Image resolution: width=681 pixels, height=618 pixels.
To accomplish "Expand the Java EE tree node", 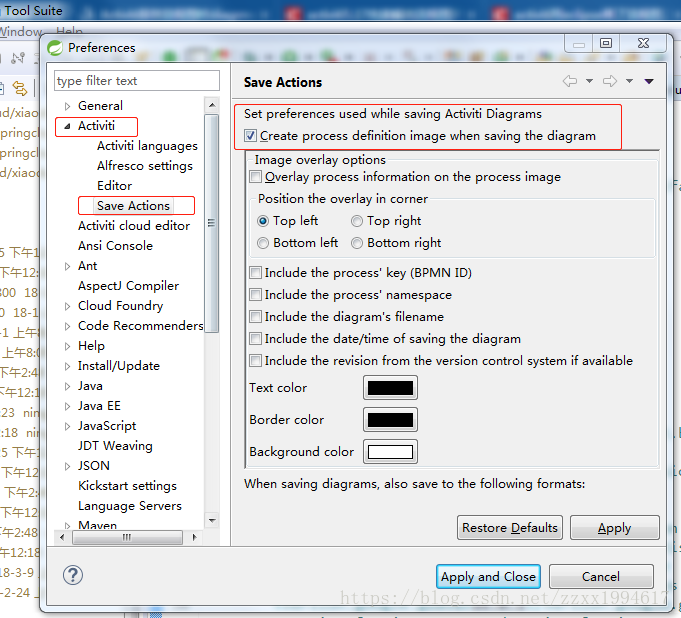I will [67, 406].
